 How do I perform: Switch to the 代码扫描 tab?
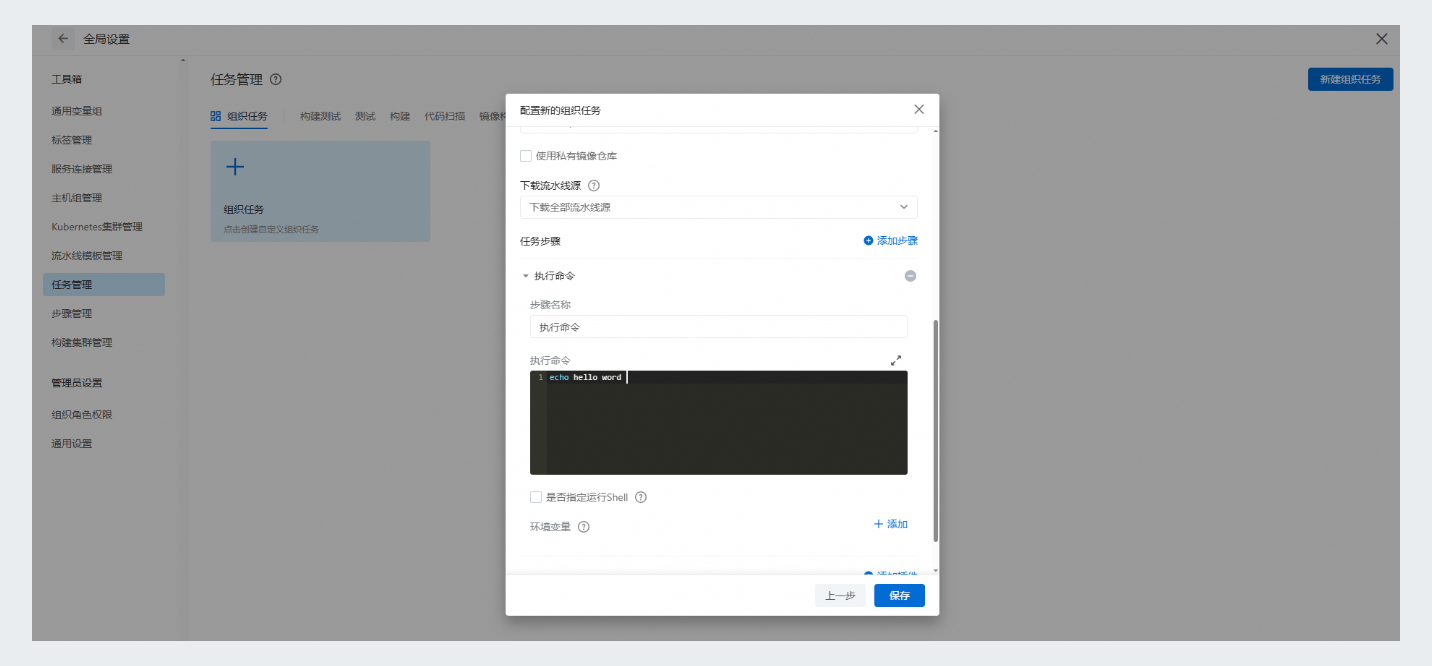click(444, 117)
